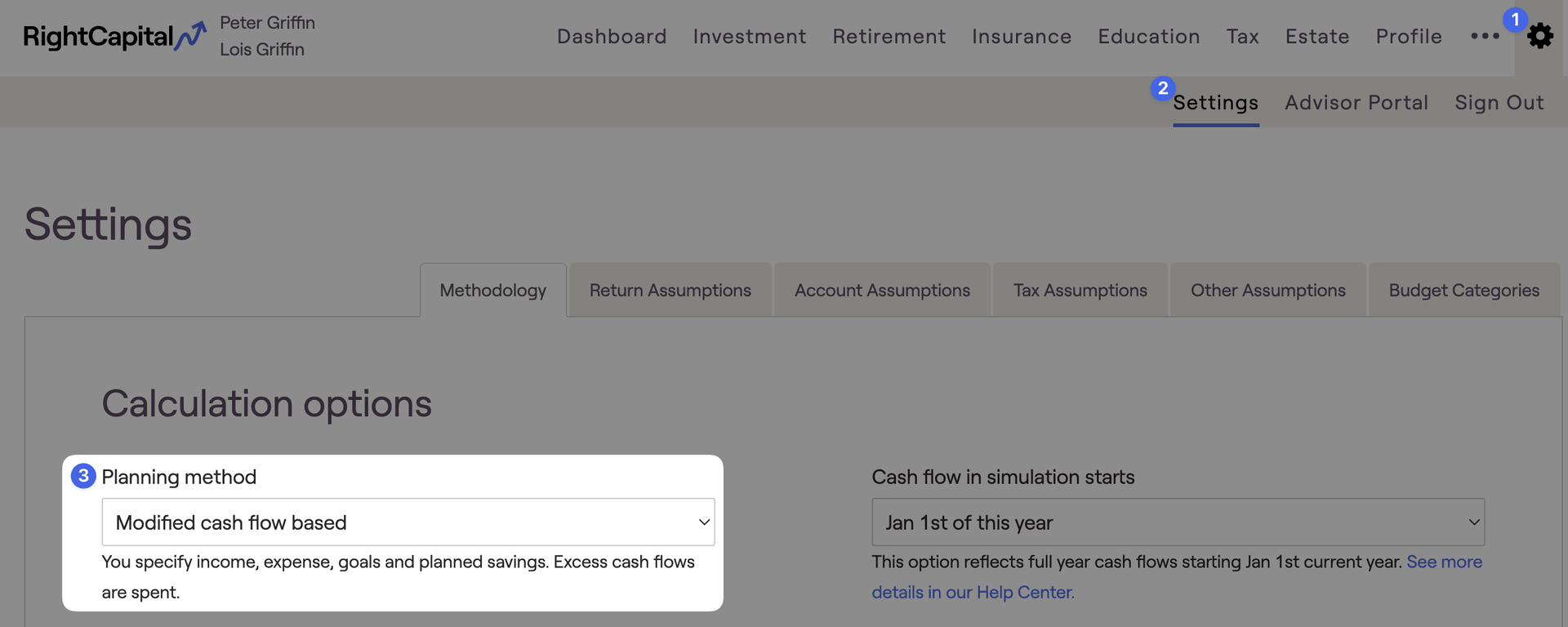The width and height of the screenshot is (1568, 627).
Task: Click the client name Lois Griffin
Action: pos(262,49)
